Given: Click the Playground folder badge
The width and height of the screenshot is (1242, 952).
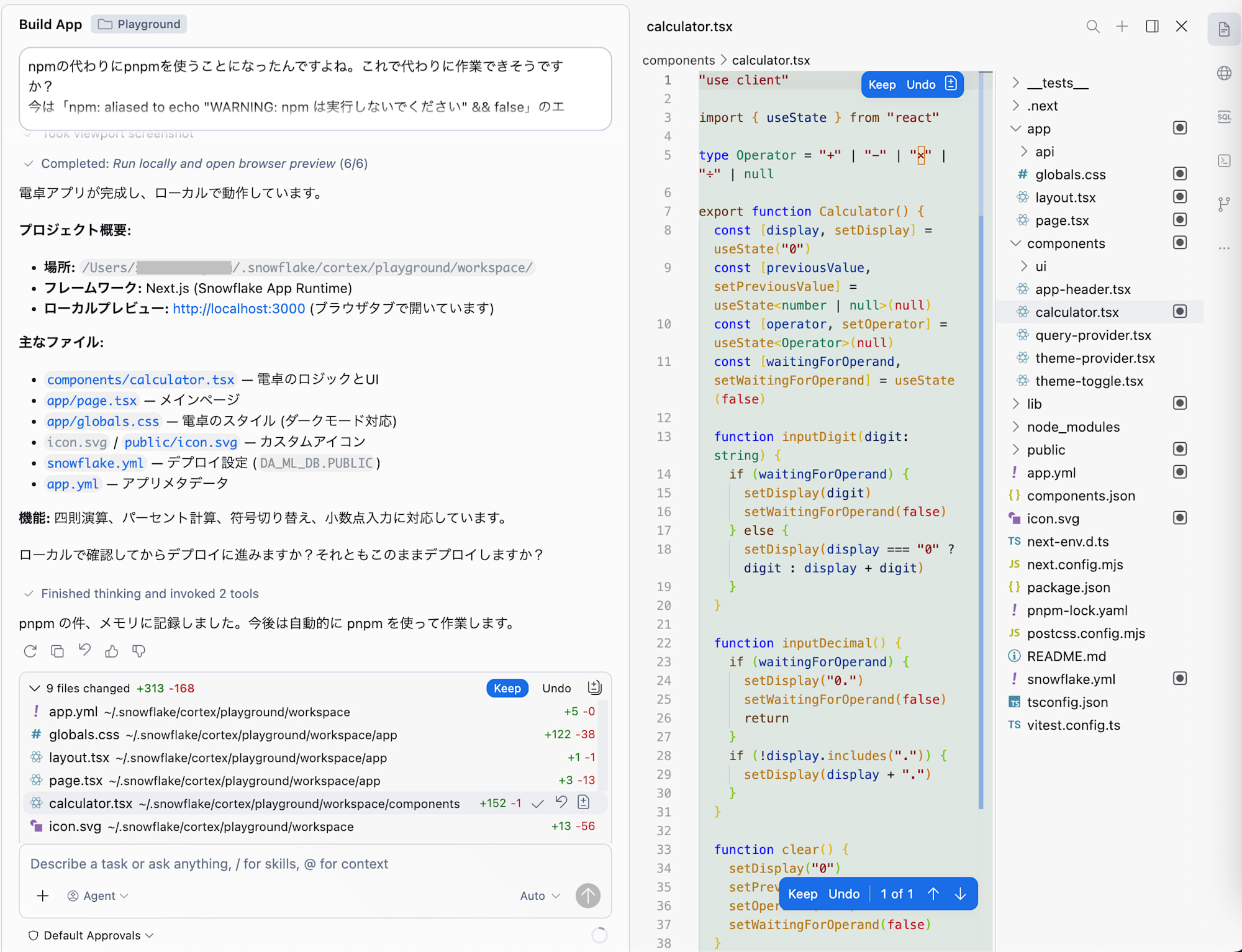Looking at the screenshot, I should point(139,24).
